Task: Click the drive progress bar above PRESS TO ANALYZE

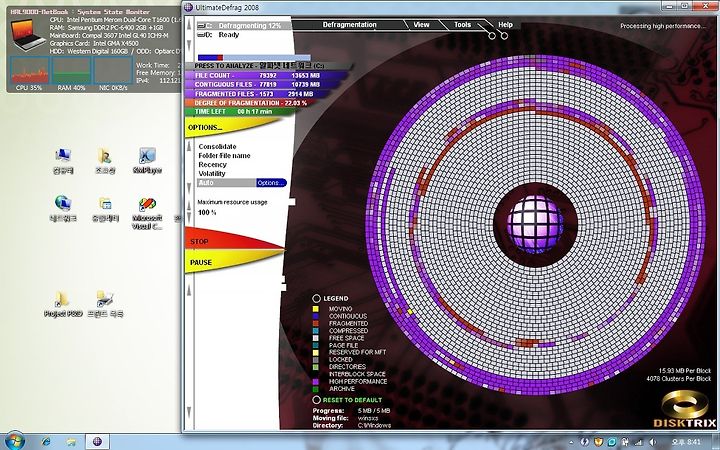Action: click(254, 58)
